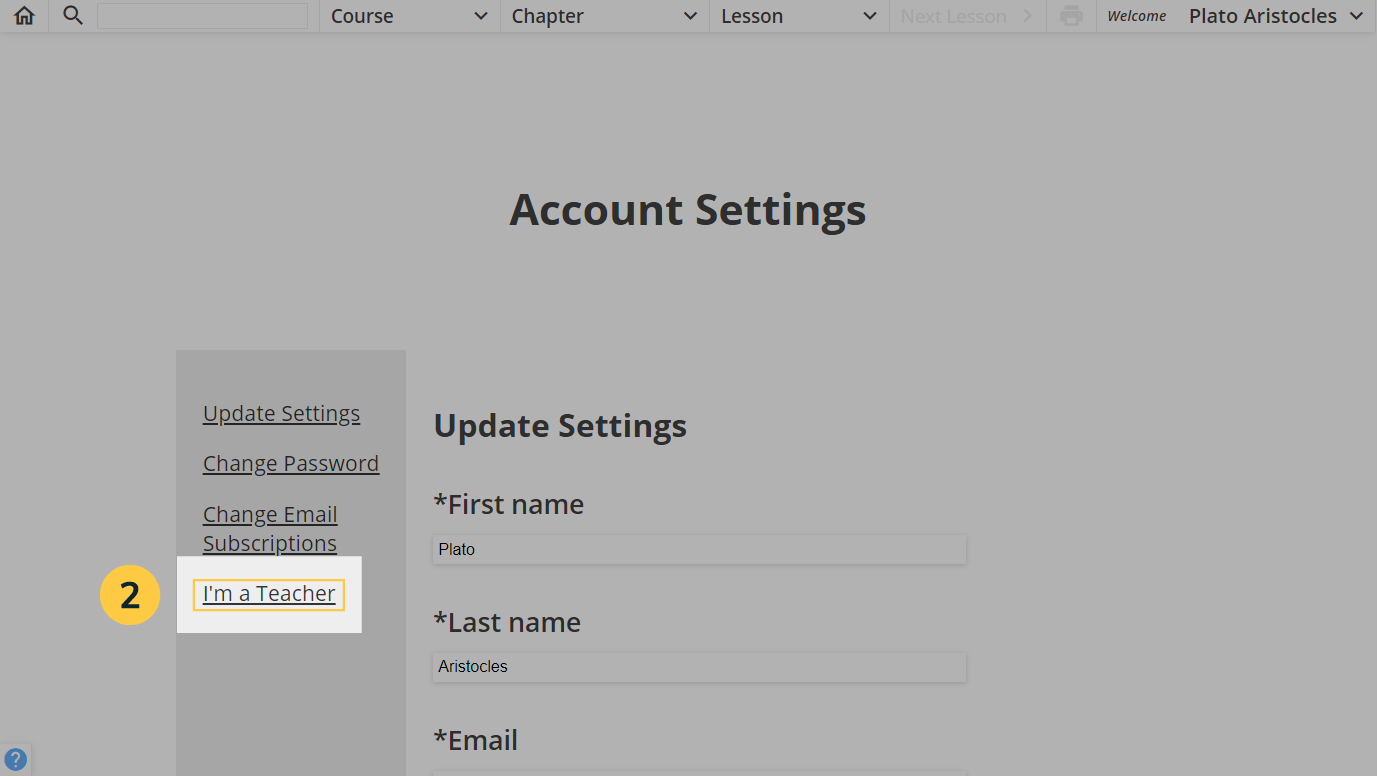Expand the Chapter dropdown menu
Image resolution: width=1377 pixels, height=776 pixels.
[x=604, y=16]
